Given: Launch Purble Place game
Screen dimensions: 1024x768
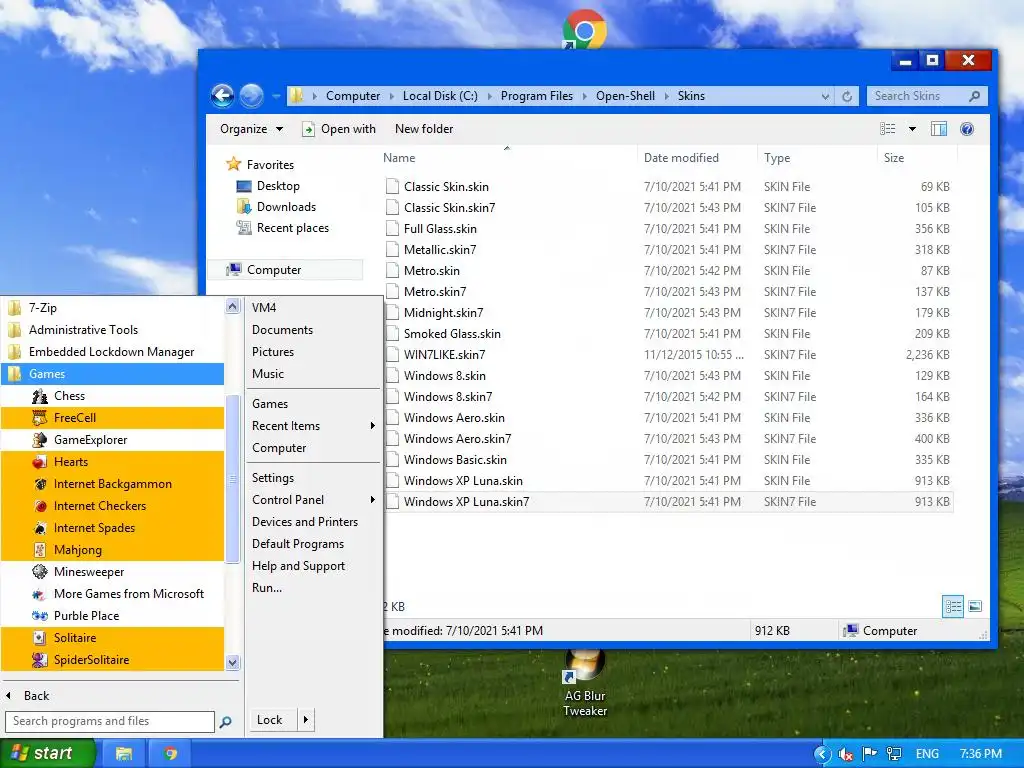Looking at the screenshot, I should point(112,616).
